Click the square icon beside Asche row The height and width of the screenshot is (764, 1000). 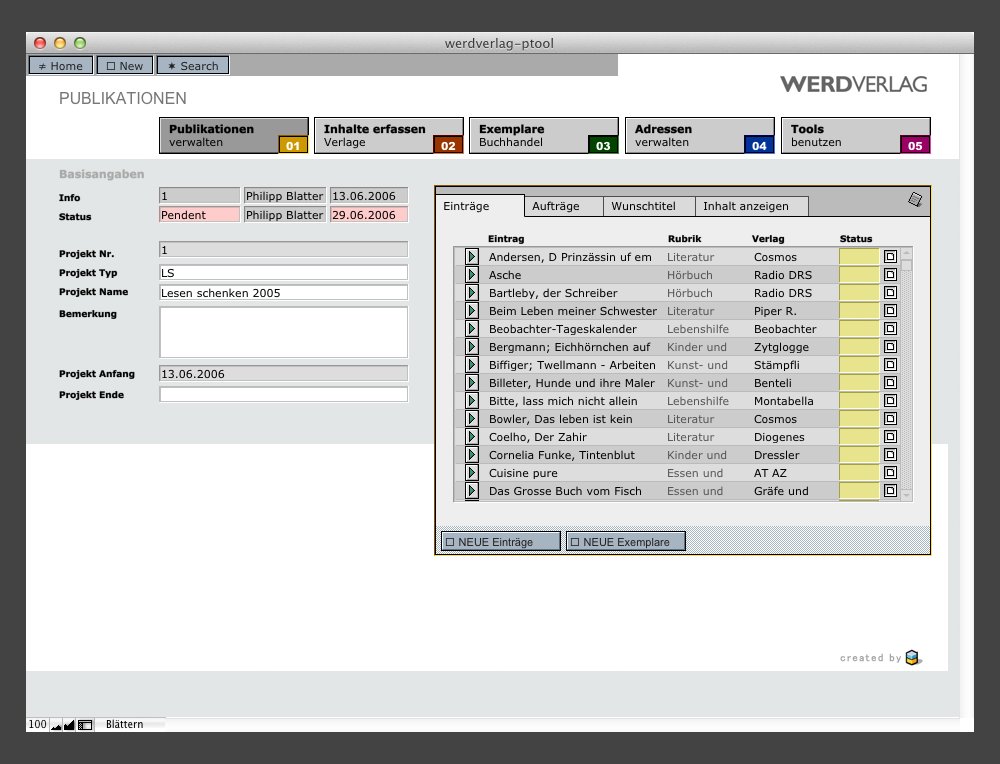click(890, 275)
